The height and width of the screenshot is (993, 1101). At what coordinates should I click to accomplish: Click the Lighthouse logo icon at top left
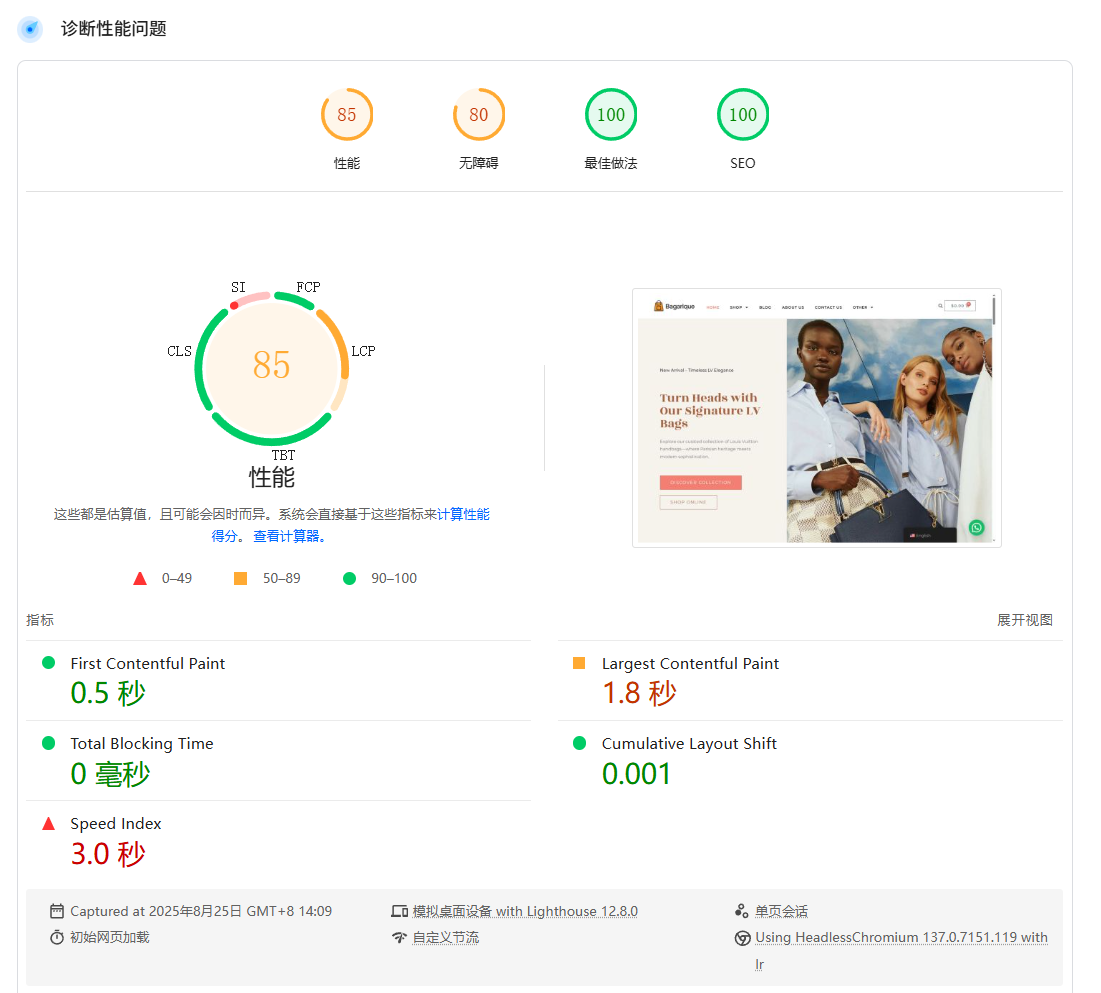point(30,29)
